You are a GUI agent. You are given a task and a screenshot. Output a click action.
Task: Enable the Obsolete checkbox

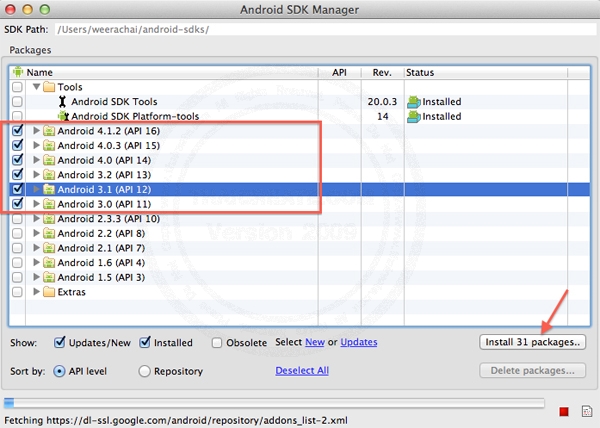click(x=217, y=343)
